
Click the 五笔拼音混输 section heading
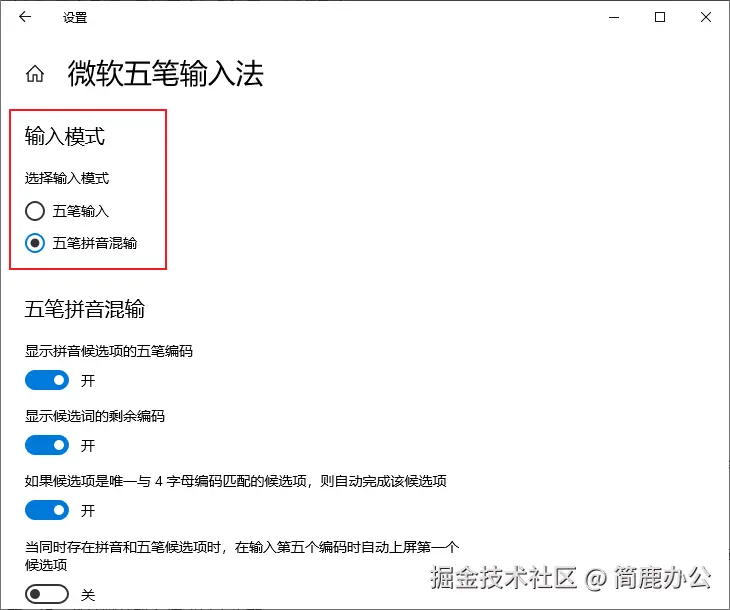click(x=85, y=309)
